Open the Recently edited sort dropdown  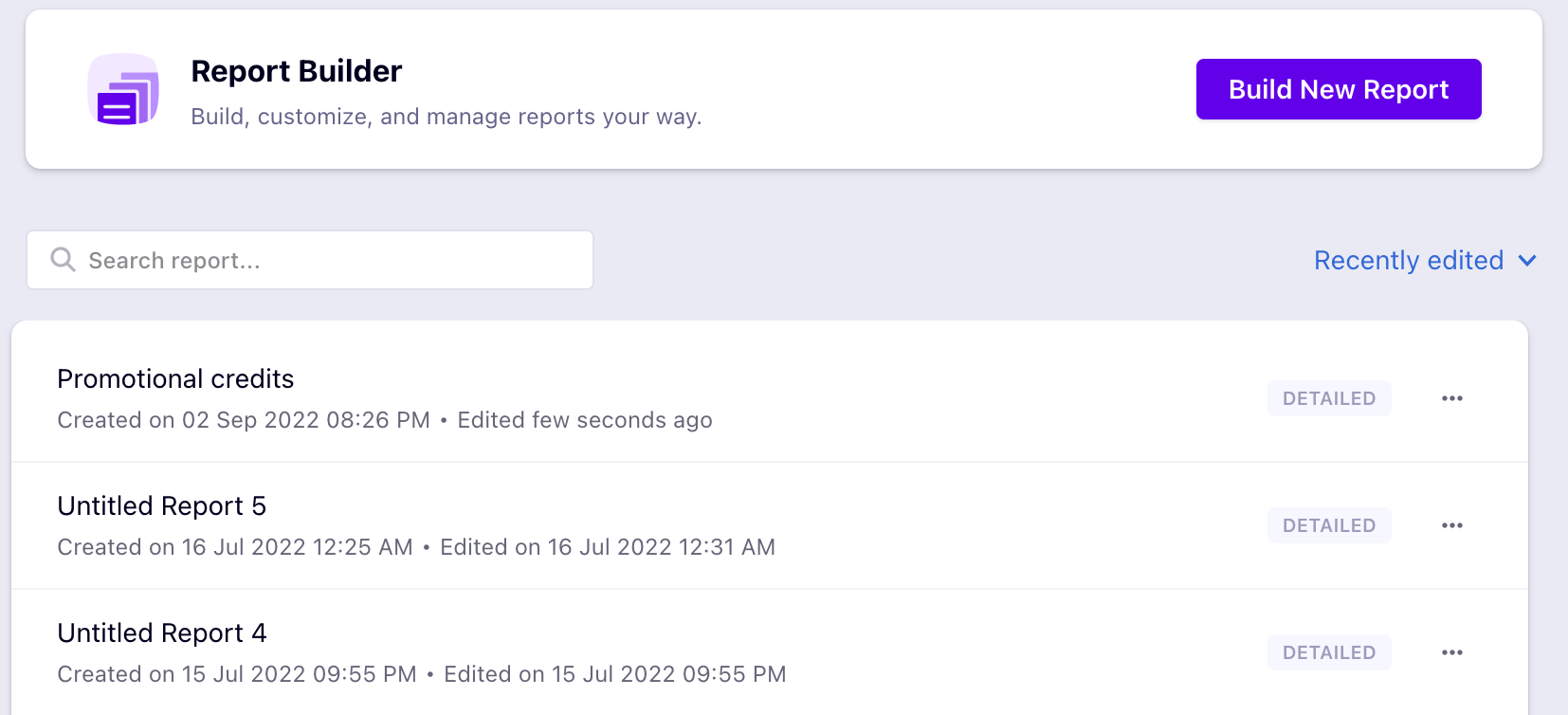[x=1409, y=260]
